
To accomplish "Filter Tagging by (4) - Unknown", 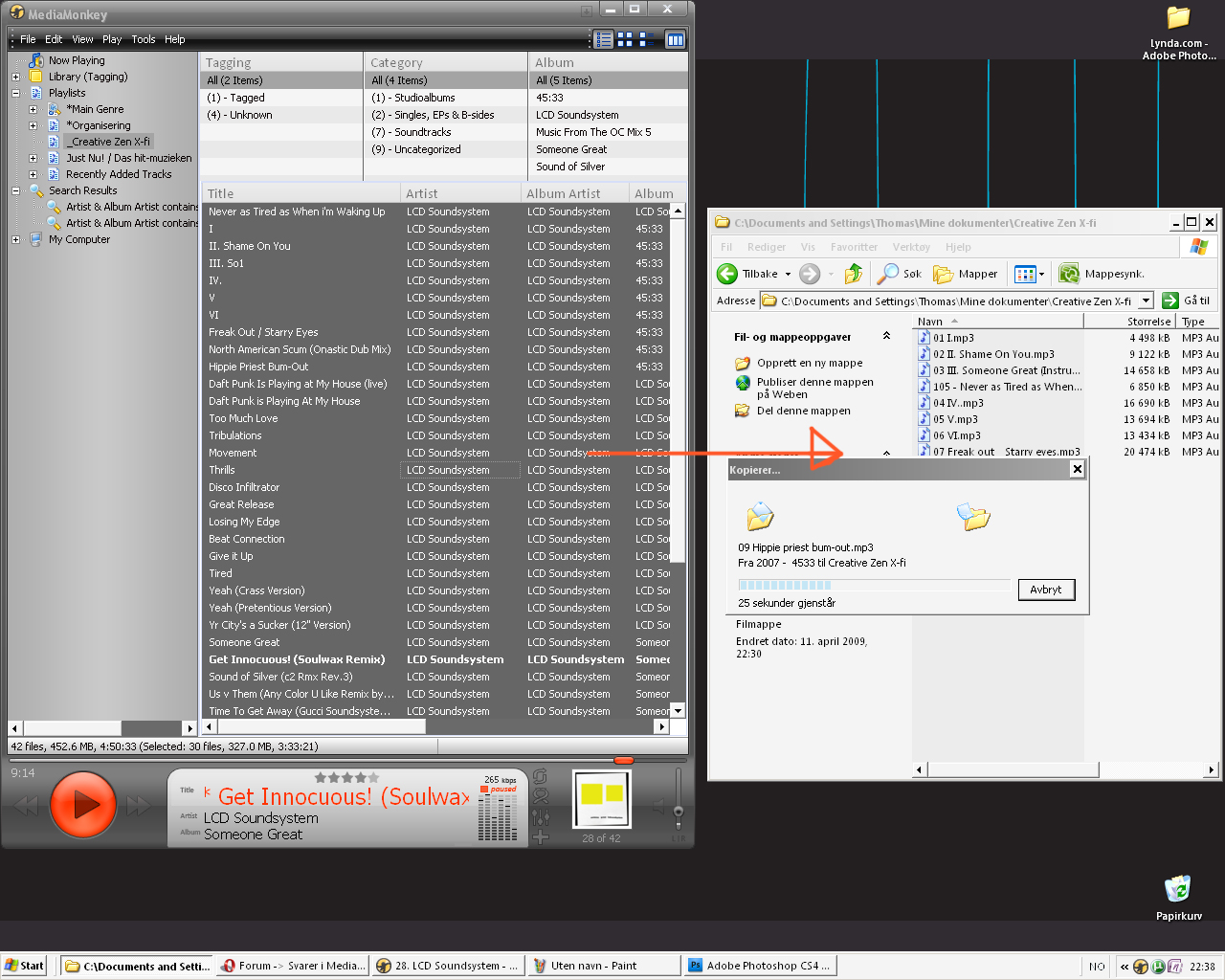I will [x=280, y=115].
